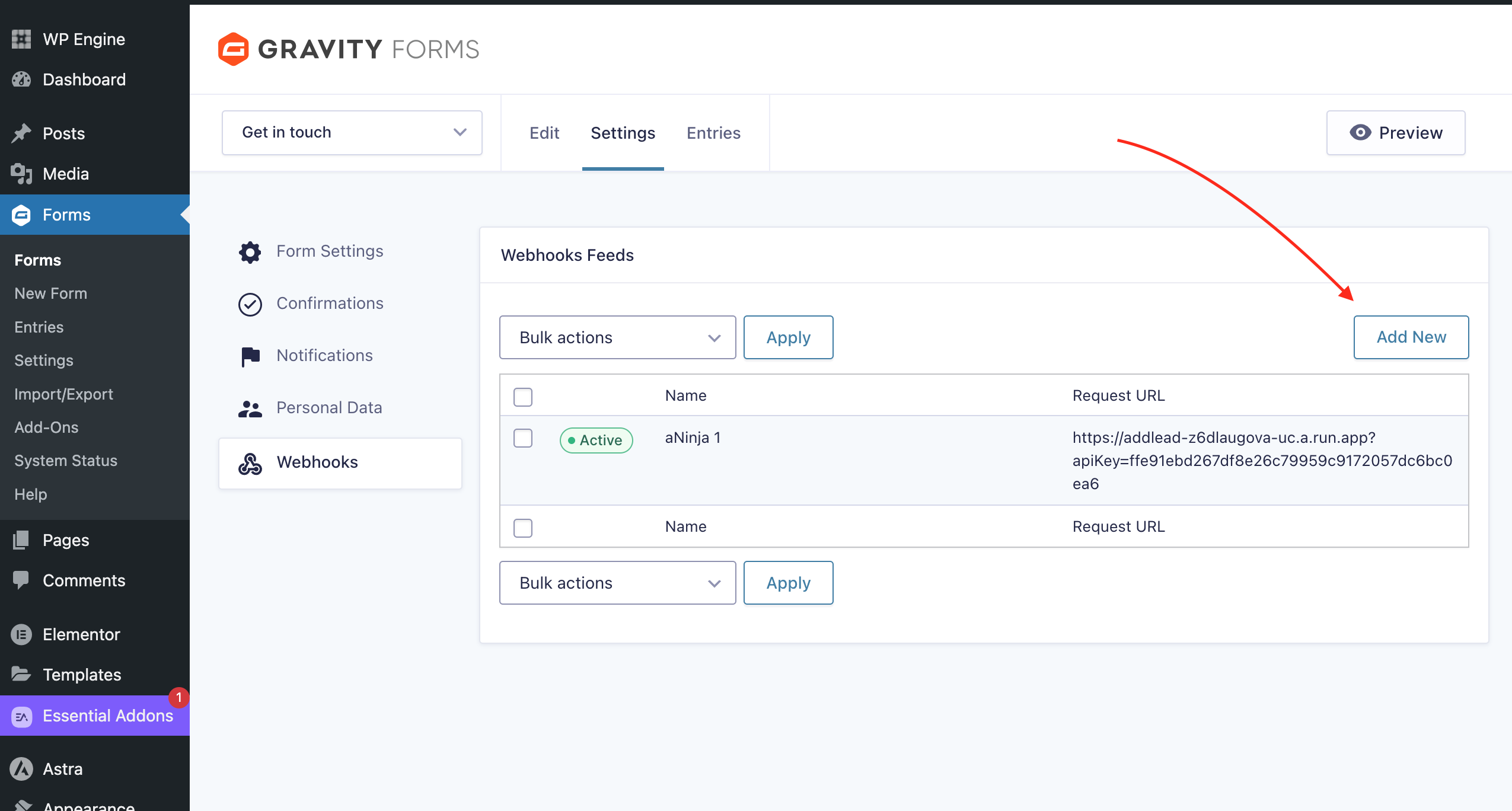Switch to the Entries tab

[x=713, y=133]
